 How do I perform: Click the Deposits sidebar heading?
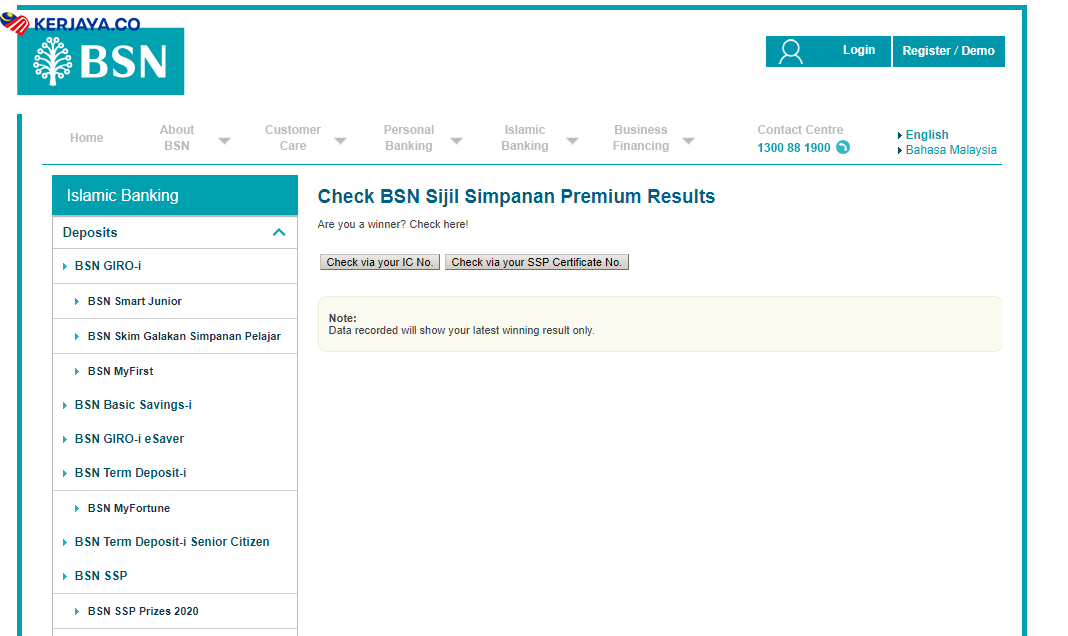coord(90,232)
